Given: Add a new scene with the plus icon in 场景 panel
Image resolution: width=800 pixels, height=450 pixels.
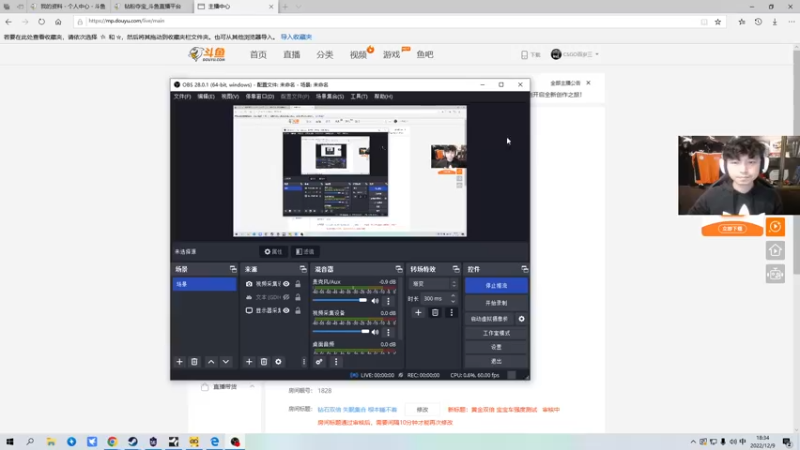Looking at the screenshot, I should click(179, 362).
